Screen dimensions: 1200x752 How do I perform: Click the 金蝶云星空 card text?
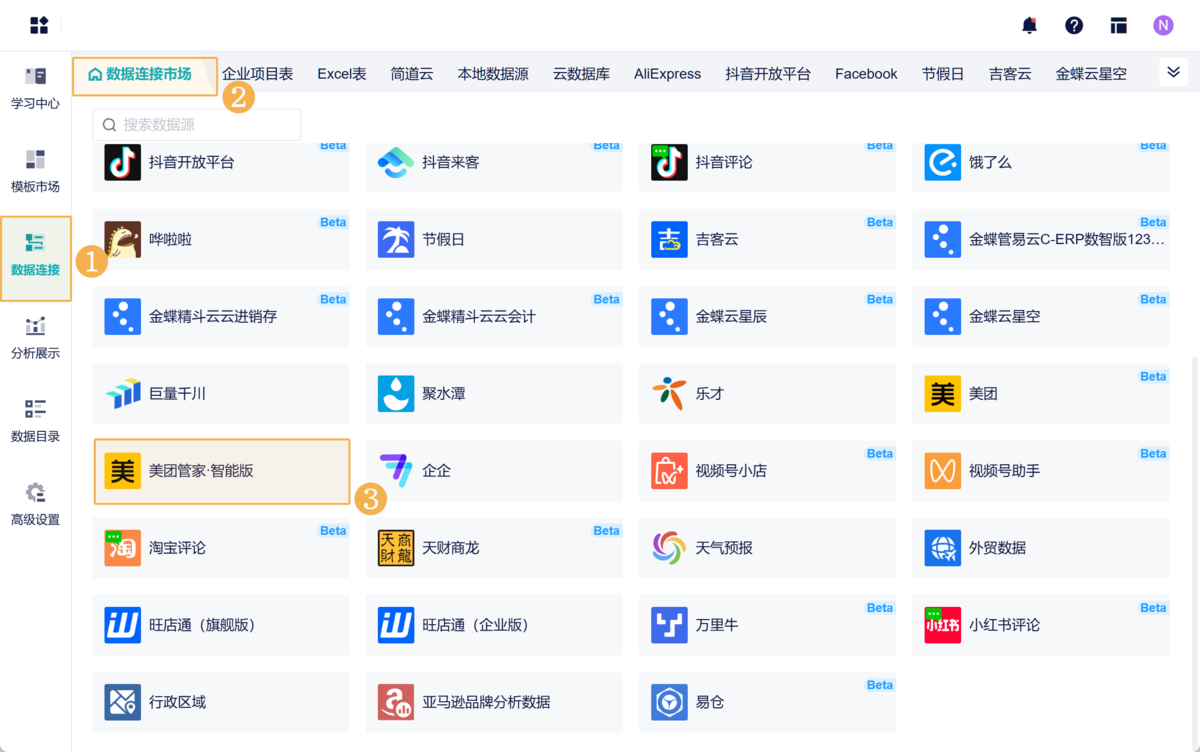pos(1004,317)
